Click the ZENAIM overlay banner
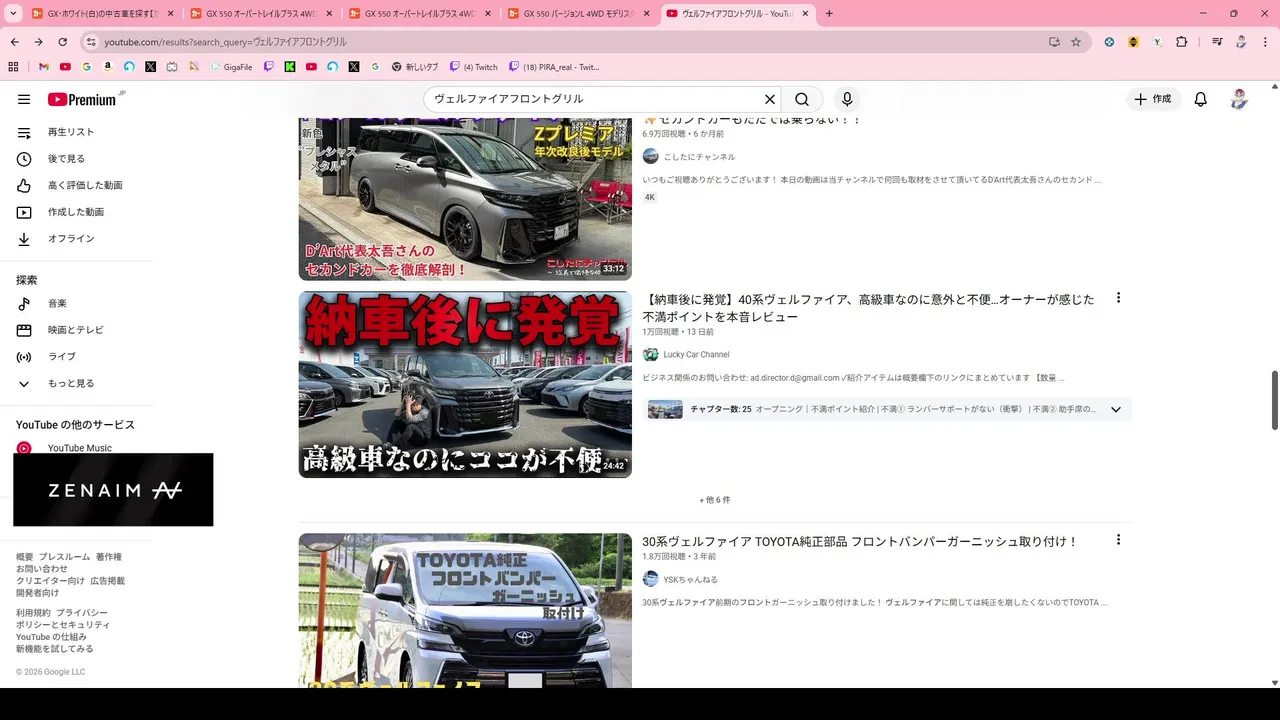This screenshot has width=1280, height=720. pyautogui.click(x=113, y=490)
